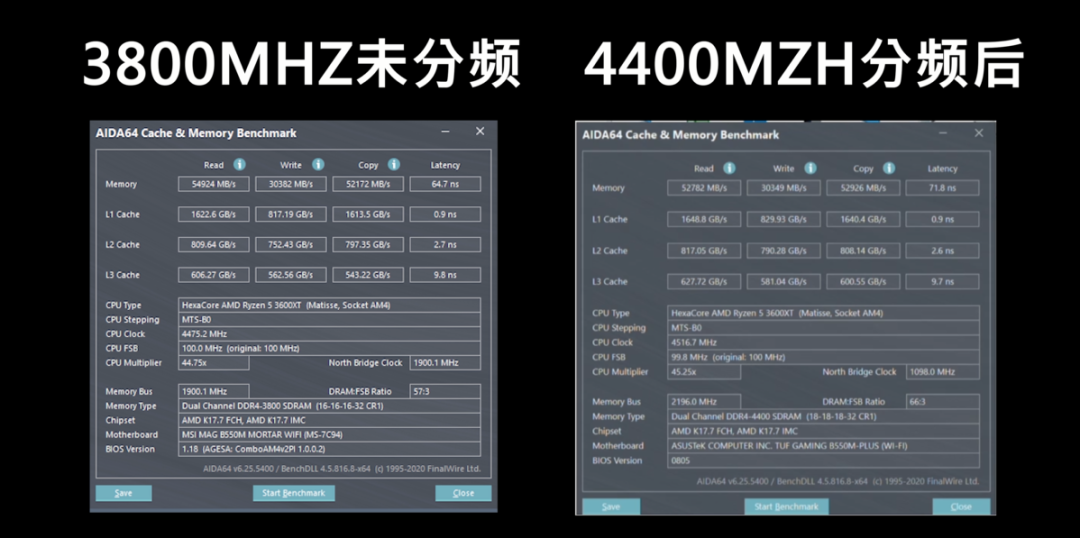This screenshot has width=1080, height=538.
Task: Select Motherboard field ASUSTeK TUF GAMING B550M-PLUS
Action: 823,446
